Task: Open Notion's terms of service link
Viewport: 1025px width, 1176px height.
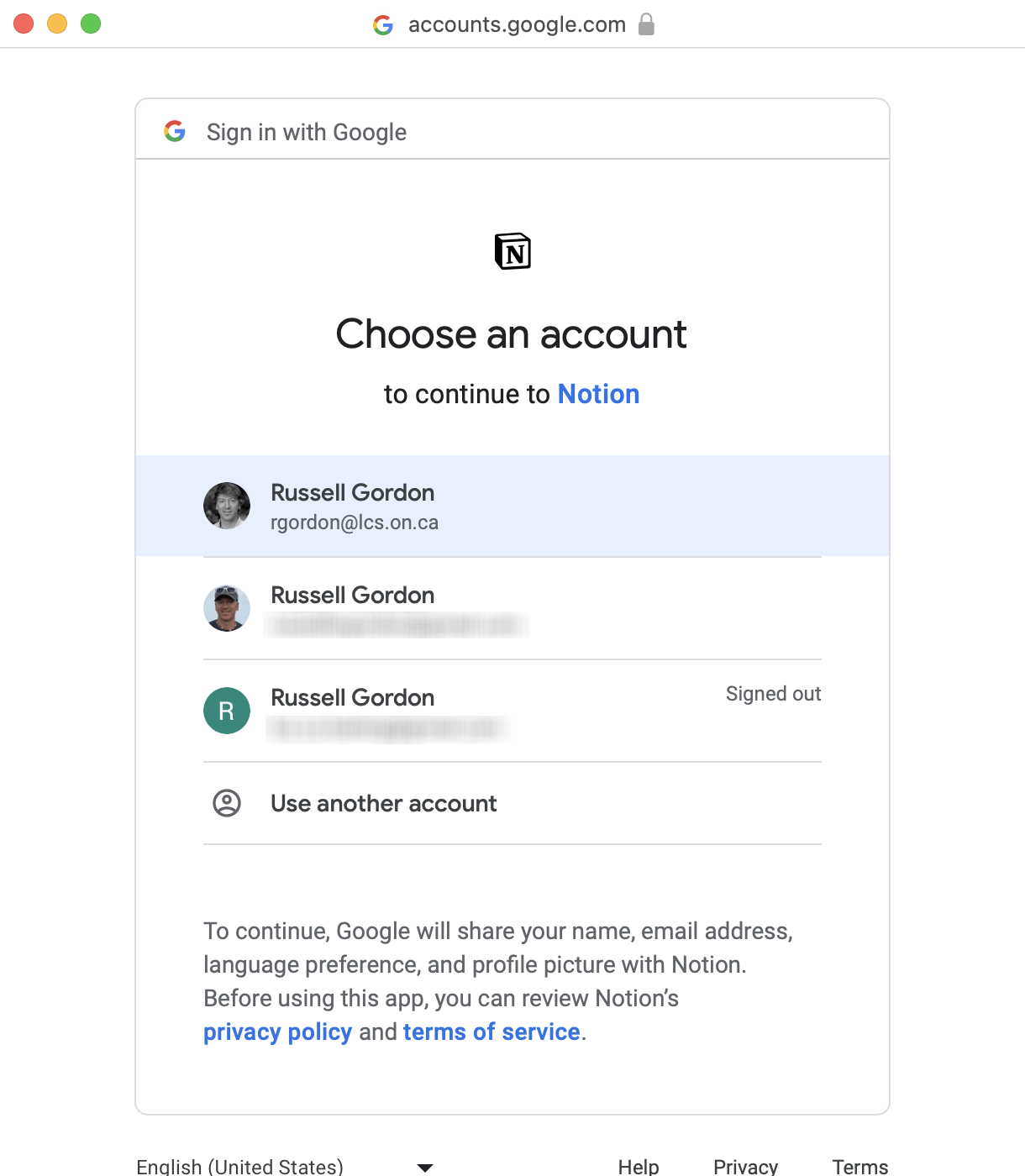Action: [491, 1032]
